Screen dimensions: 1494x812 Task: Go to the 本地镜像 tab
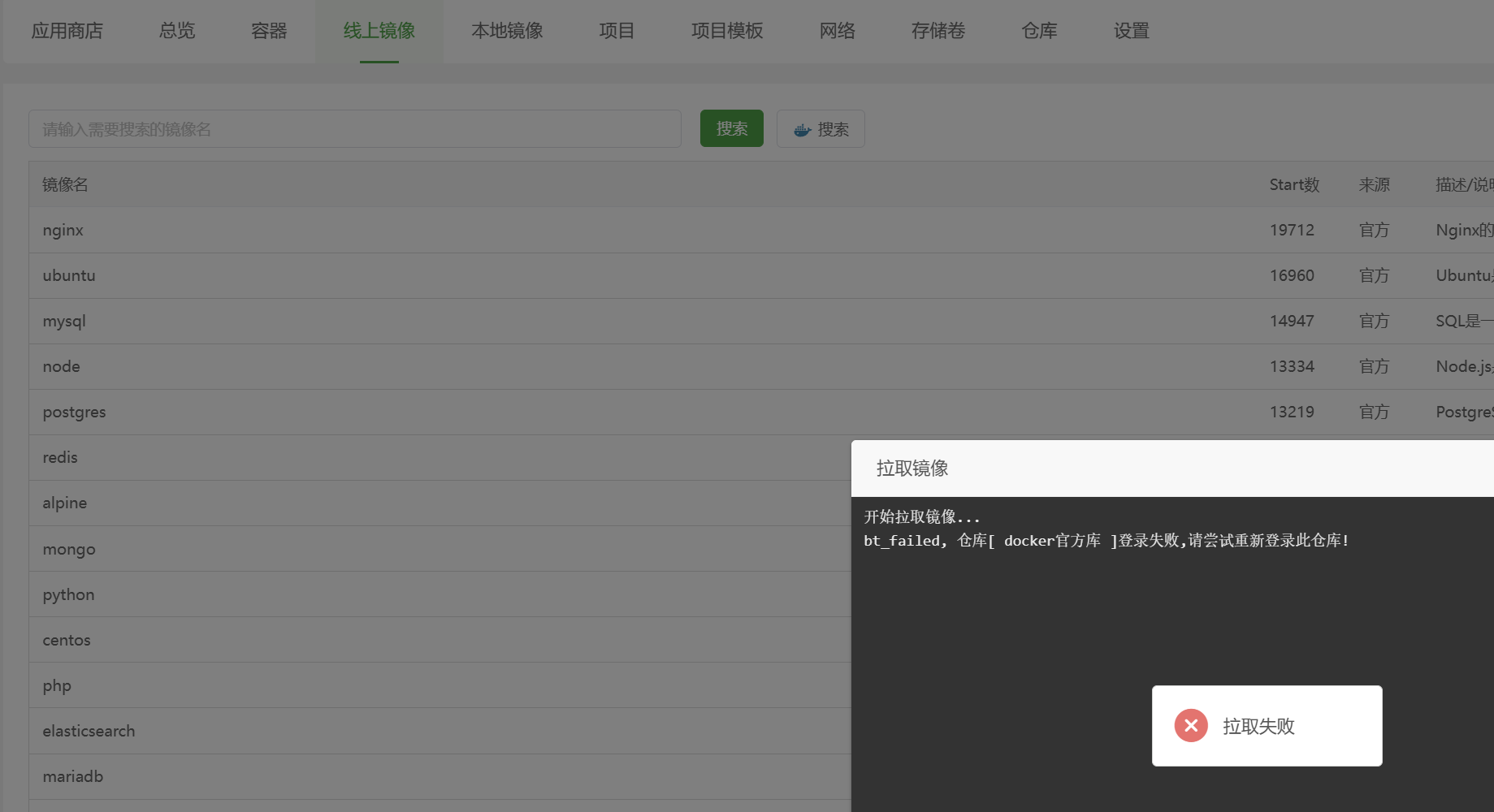(x=507, y=31)
